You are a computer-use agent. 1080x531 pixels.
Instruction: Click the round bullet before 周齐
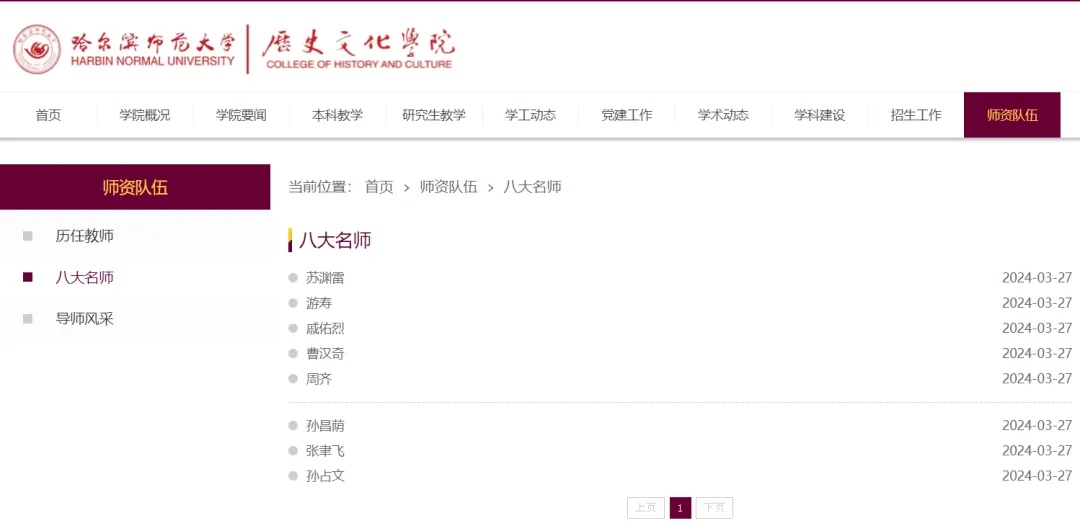[293, 379]
